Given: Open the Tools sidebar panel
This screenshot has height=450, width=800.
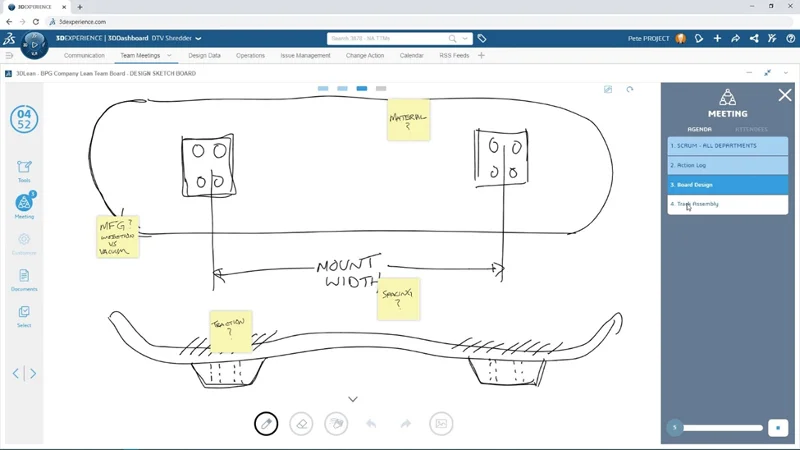Looking at the screenshot, I should click(x=24, y=171).
